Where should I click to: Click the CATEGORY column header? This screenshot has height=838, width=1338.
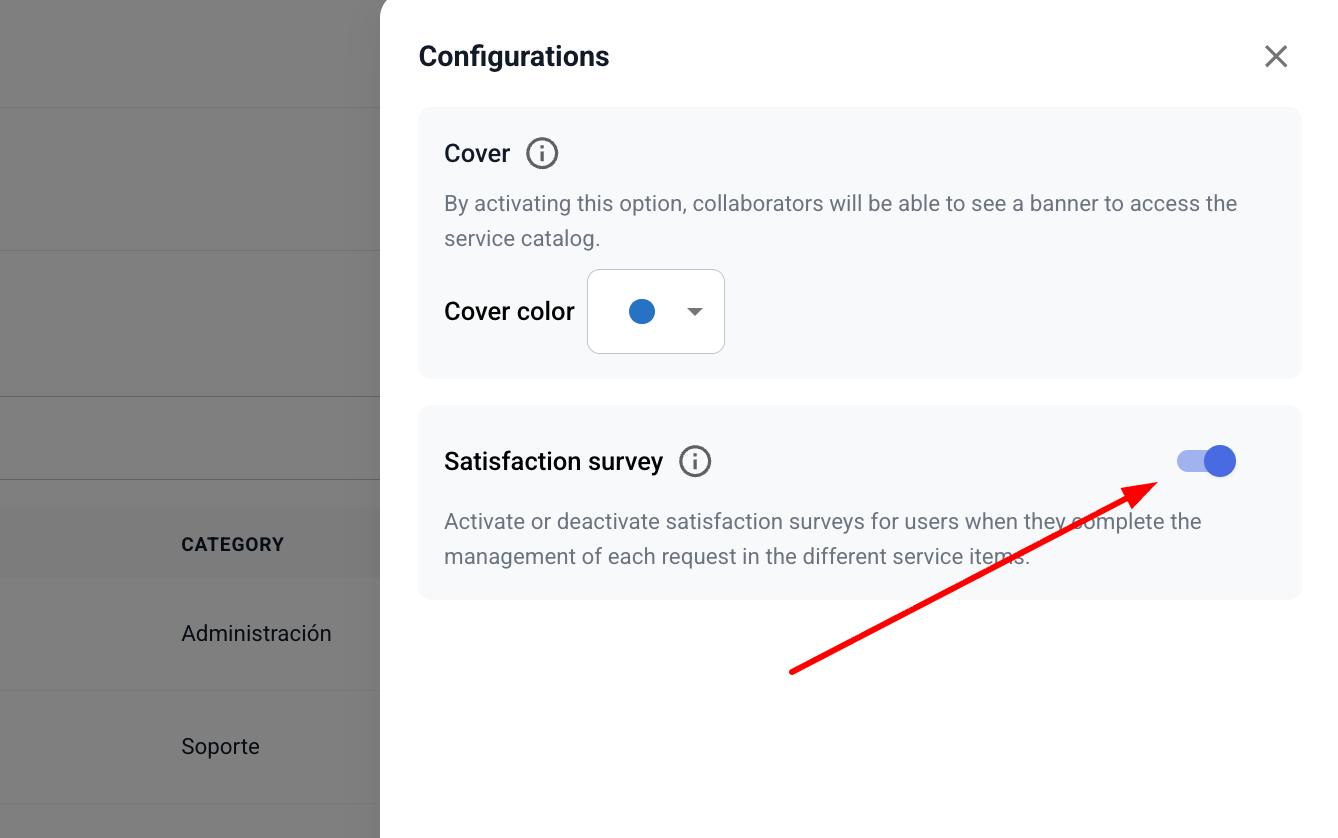click(232, 545)
